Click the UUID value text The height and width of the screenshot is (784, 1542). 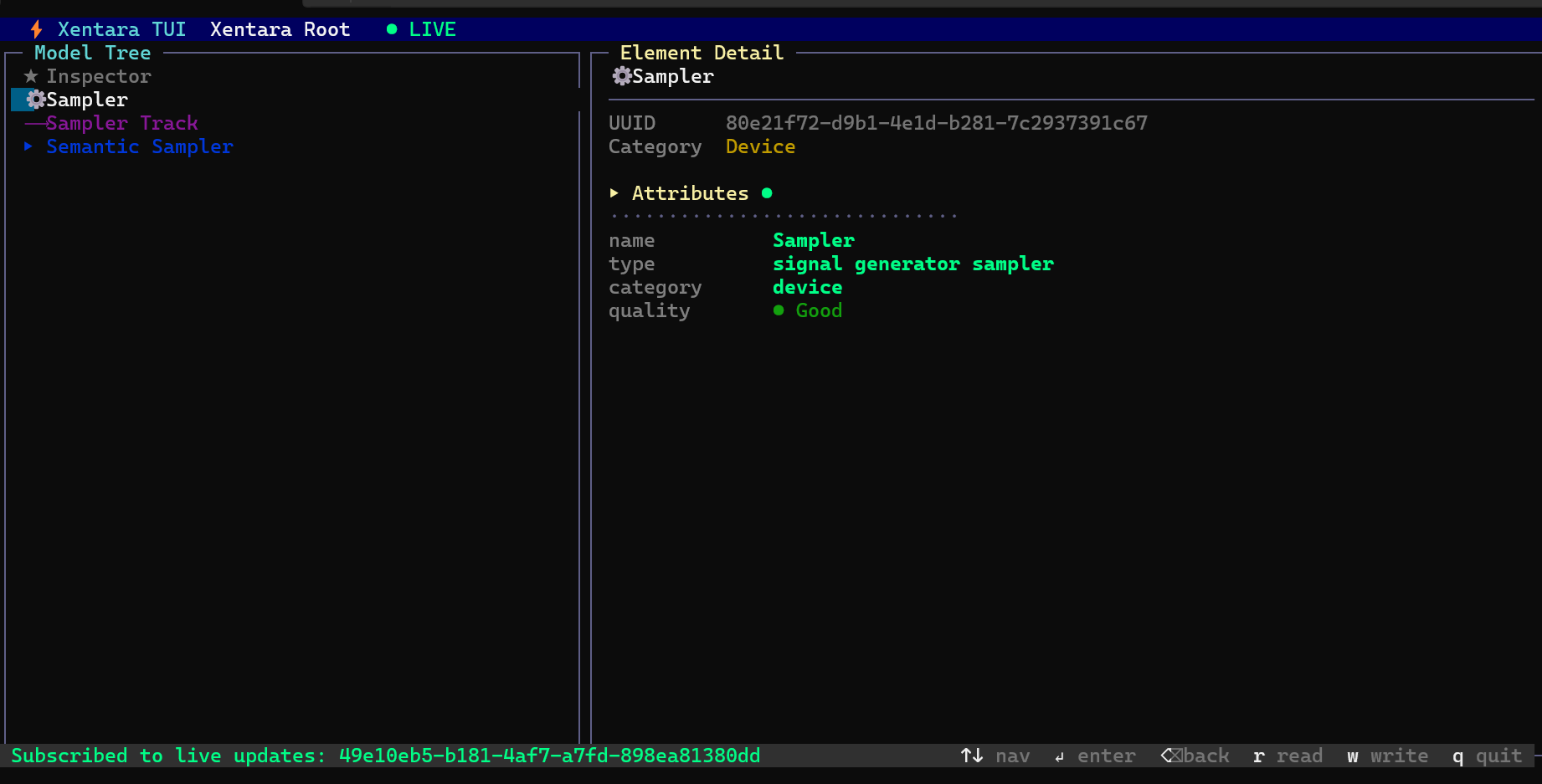[937, 123]
